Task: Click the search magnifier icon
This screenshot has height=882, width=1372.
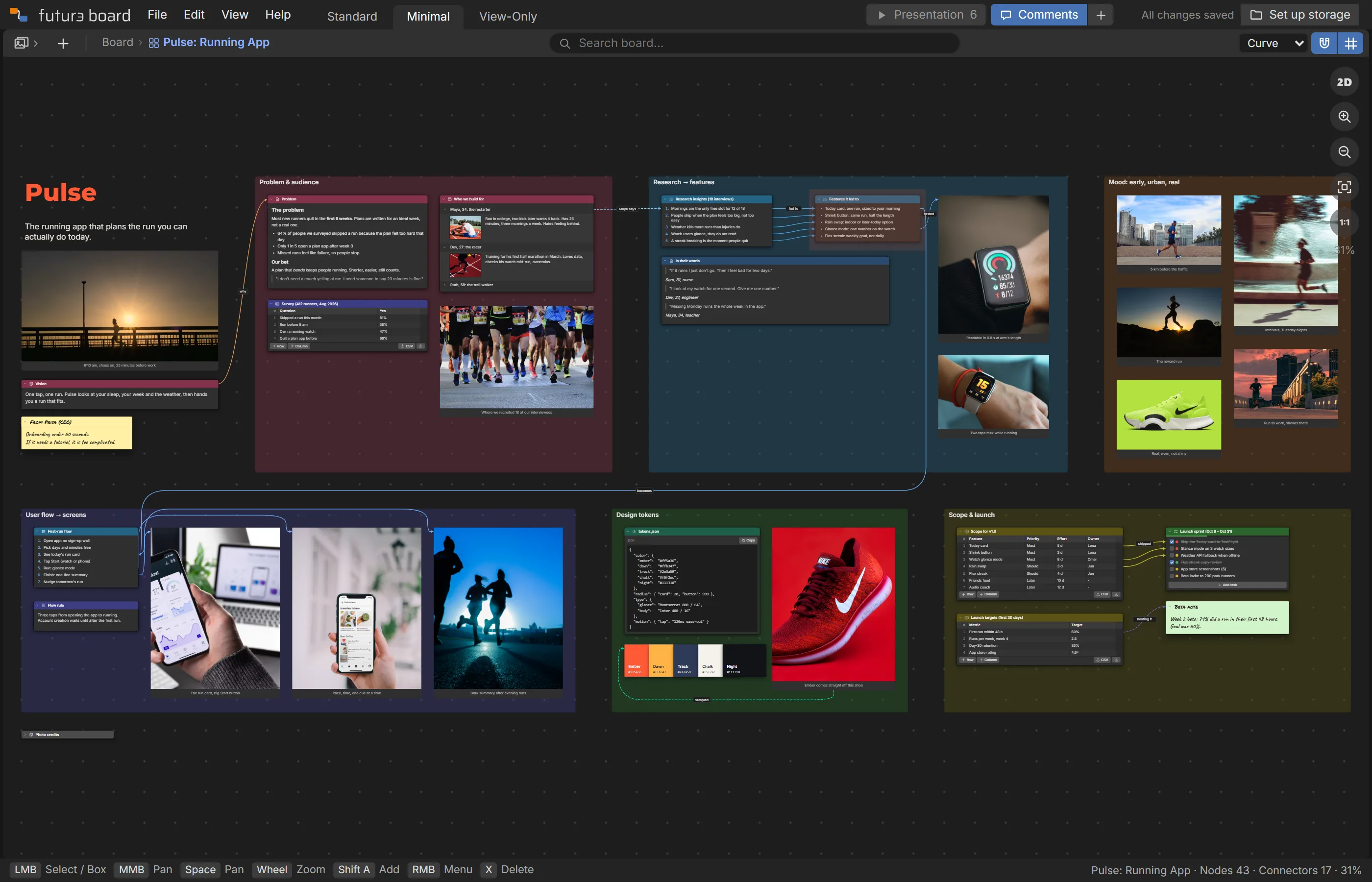Action: point(564,44)
